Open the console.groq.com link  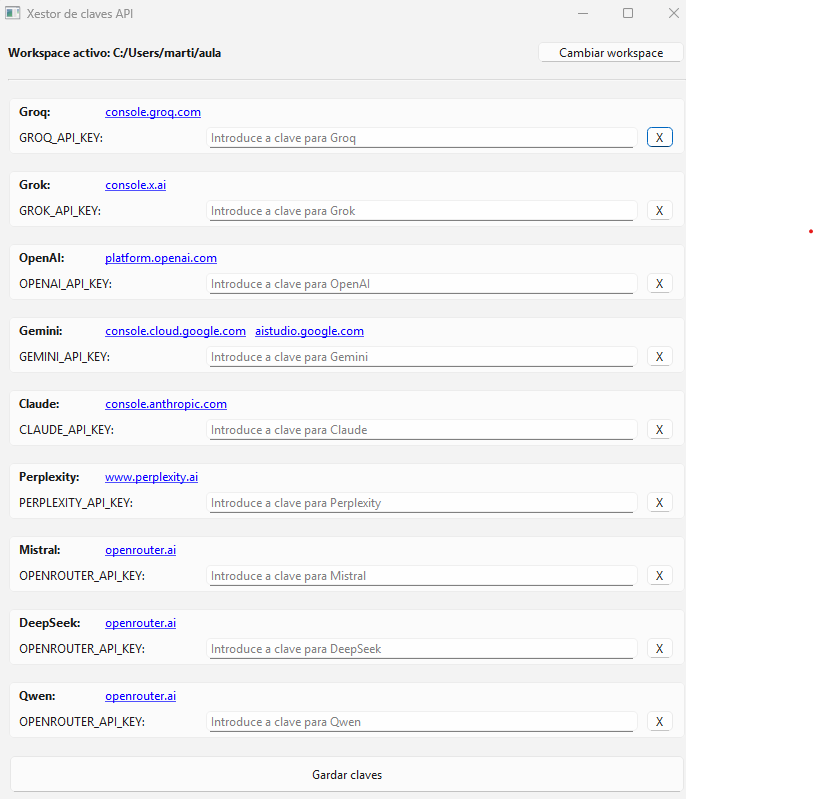click(x=153, y=112)
